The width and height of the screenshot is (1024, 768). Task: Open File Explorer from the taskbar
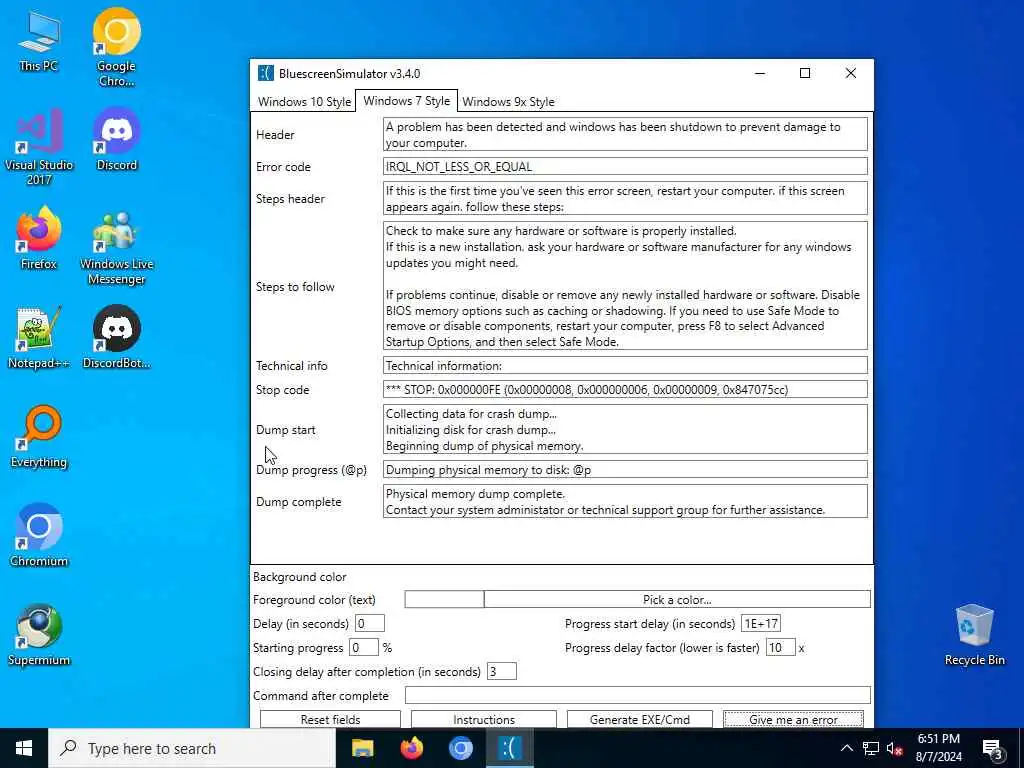(x=362, y=748)
